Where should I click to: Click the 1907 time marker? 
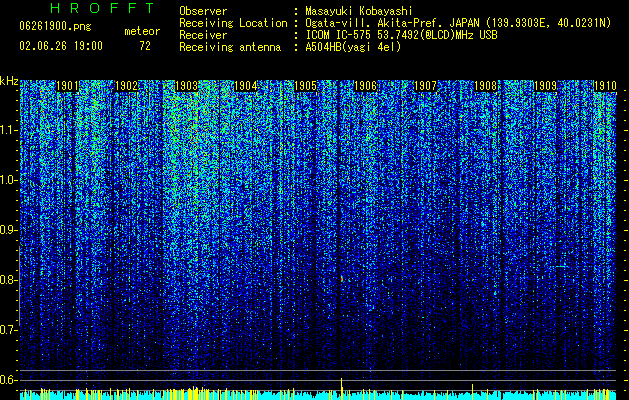coord(425,86)
